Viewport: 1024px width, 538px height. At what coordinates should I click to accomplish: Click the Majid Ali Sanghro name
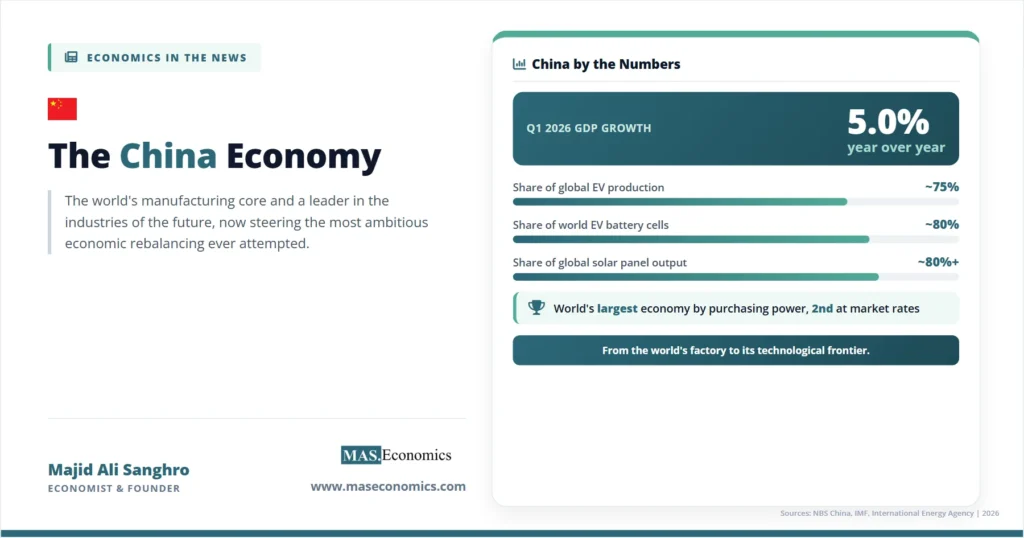pos(118,469)
